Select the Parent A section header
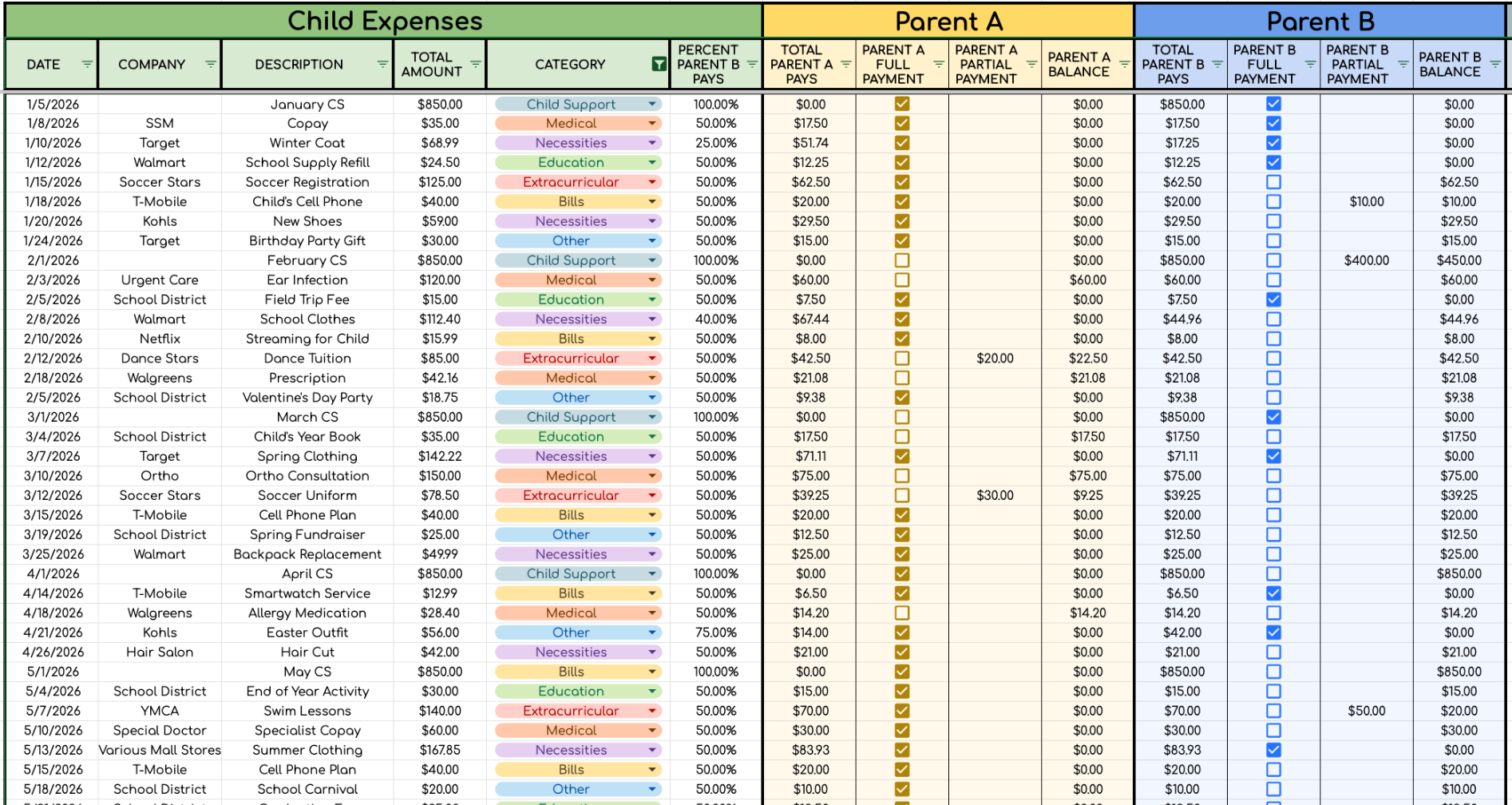The height and width of the screenshot is (805, 1512). pos(948,21)
